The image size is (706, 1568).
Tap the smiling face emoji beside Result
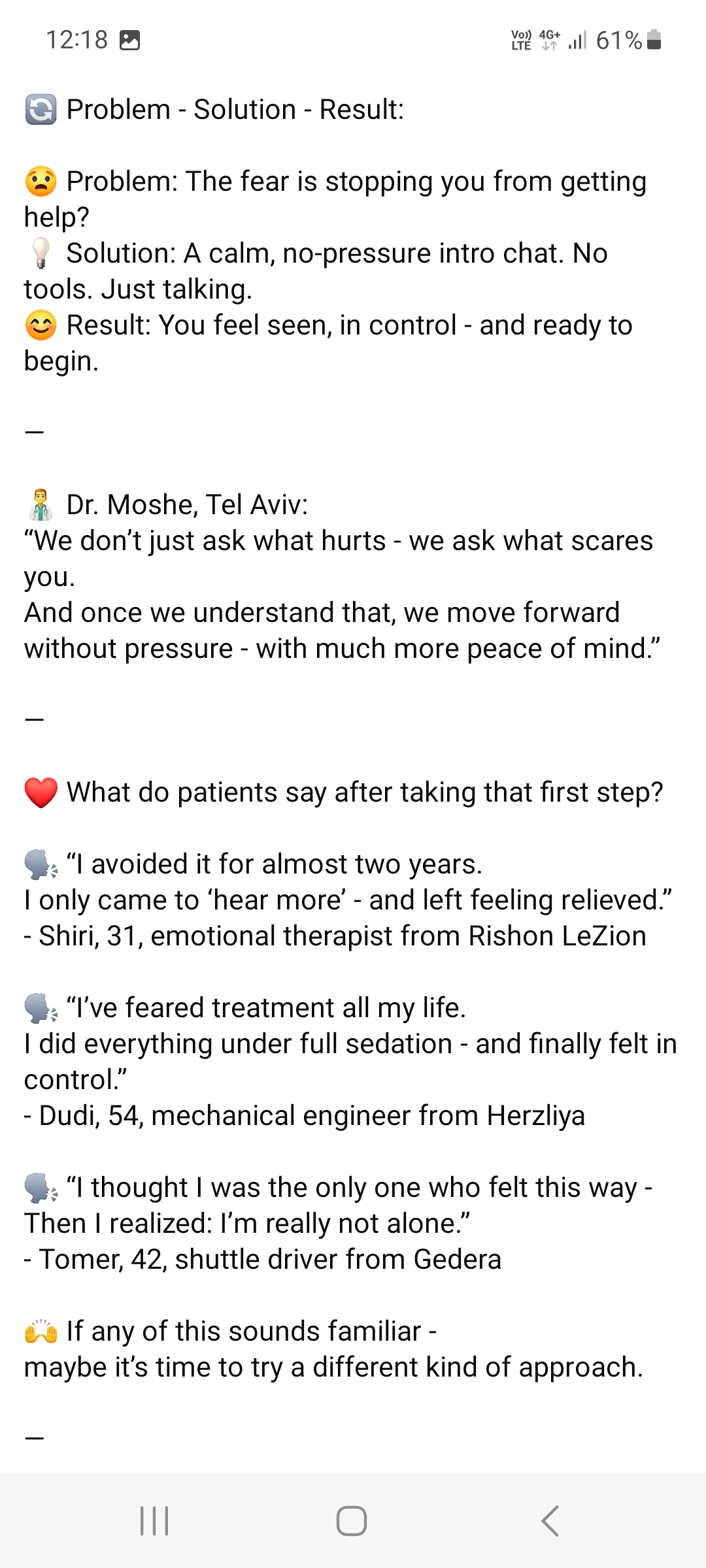coord(41,325)
